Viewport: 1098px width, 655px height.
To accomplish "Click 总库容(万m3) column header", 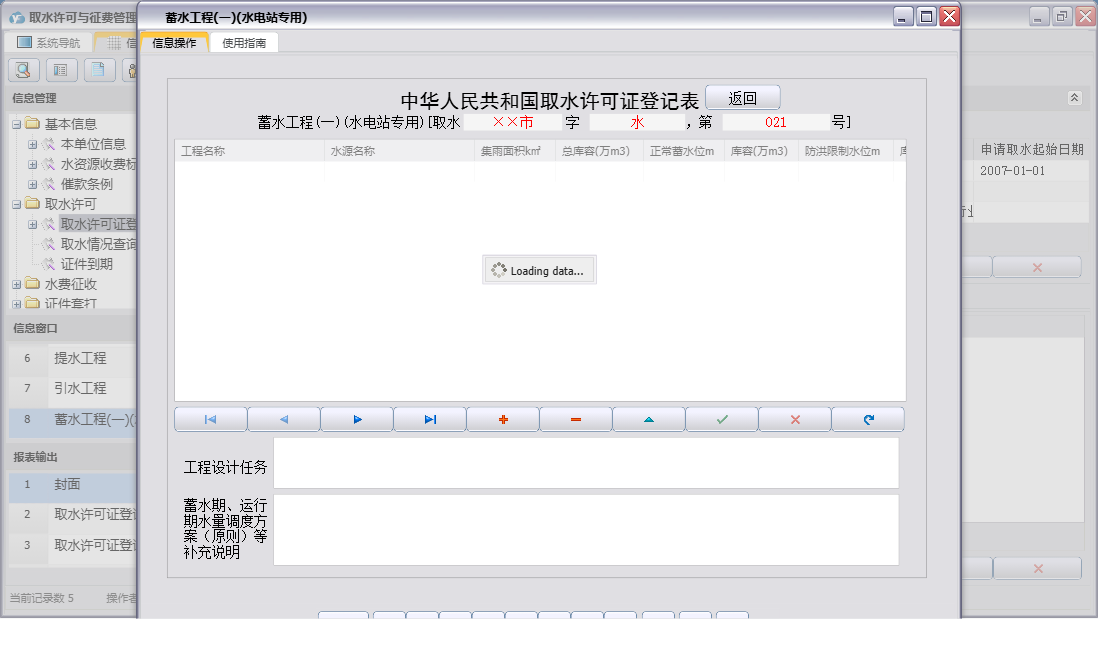I will coord(599,151).
